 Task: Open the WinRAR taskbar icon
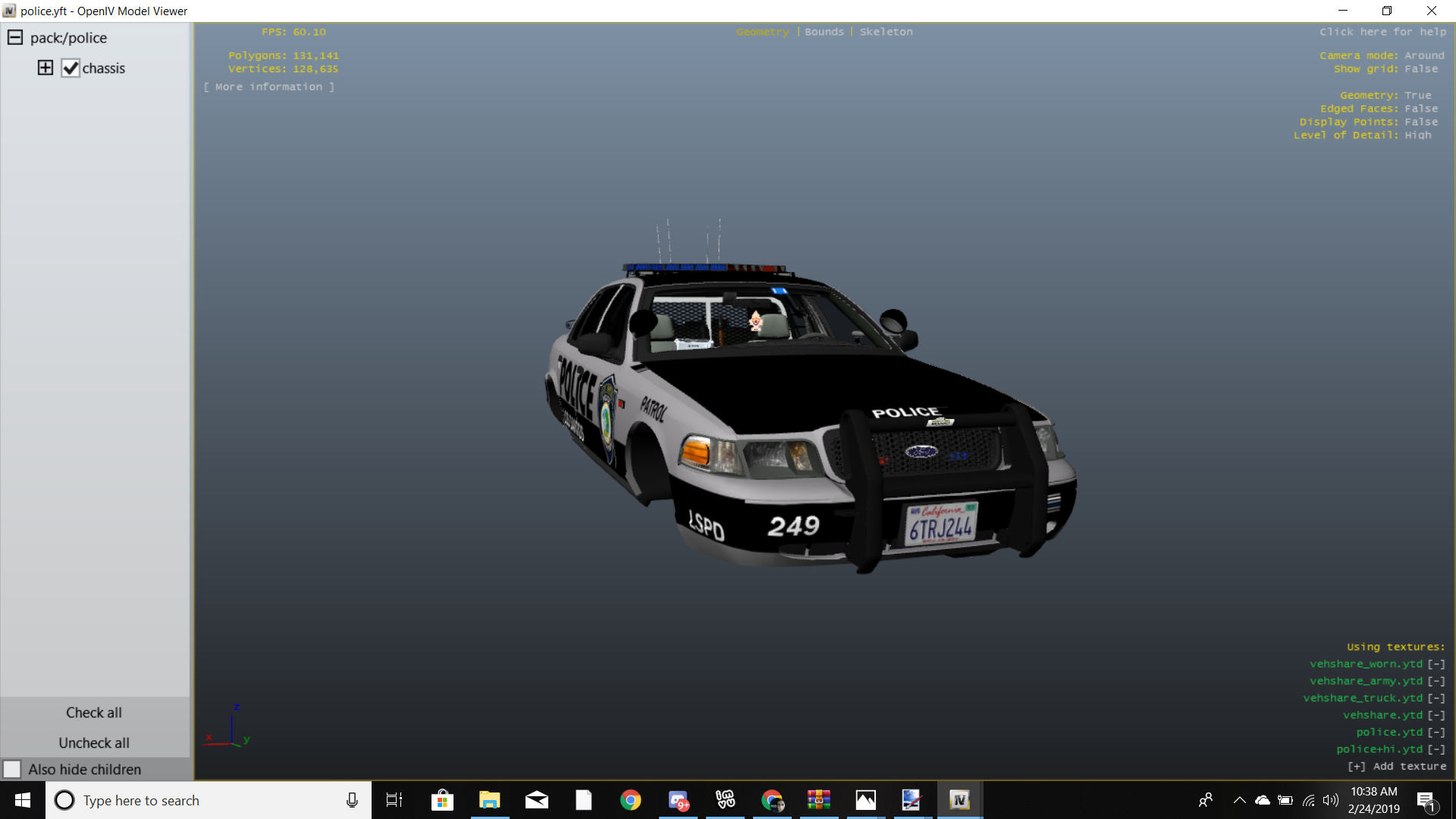click(x=818, y=800)
